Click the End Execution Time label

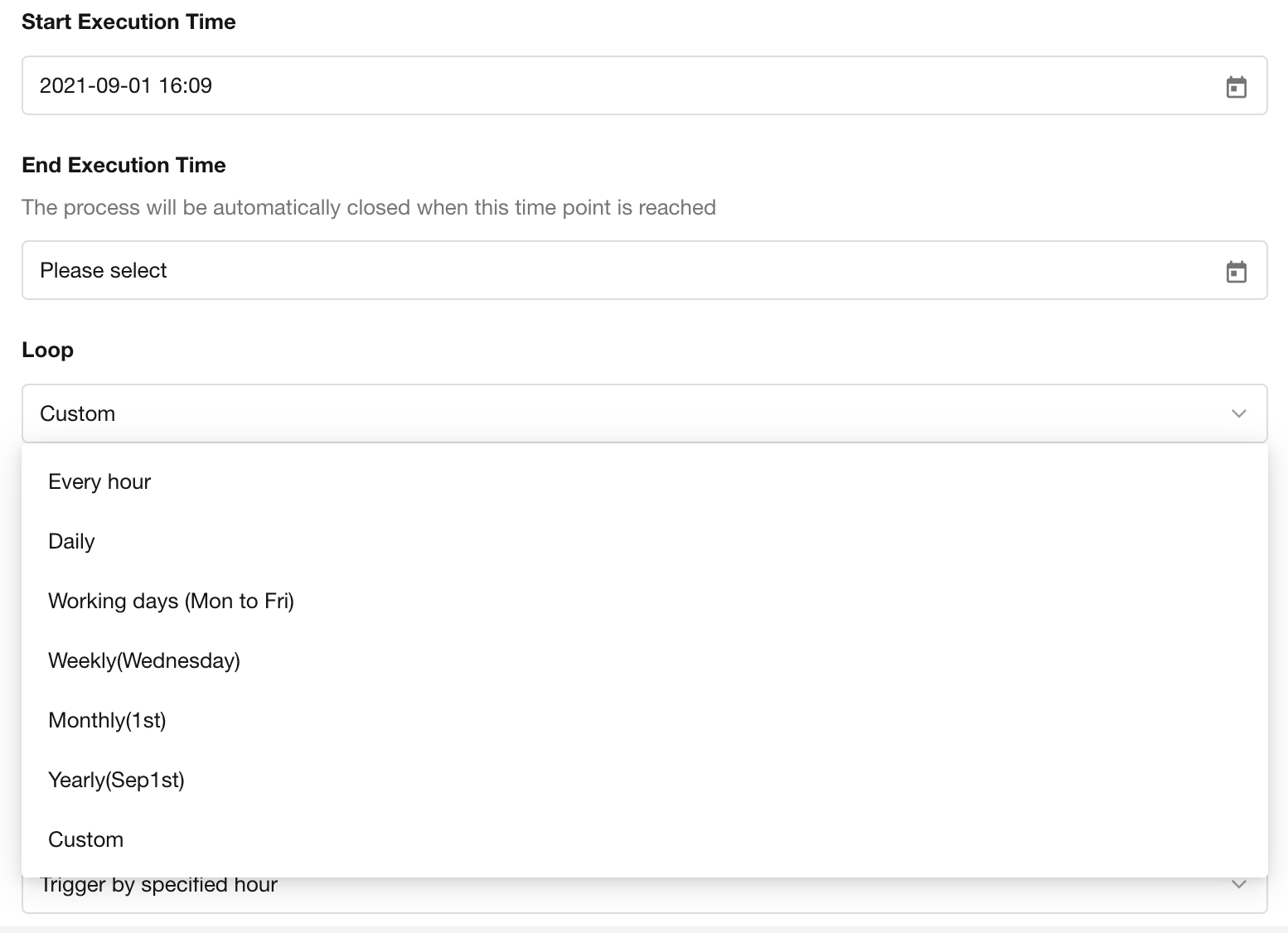click(x=123, y=165)
